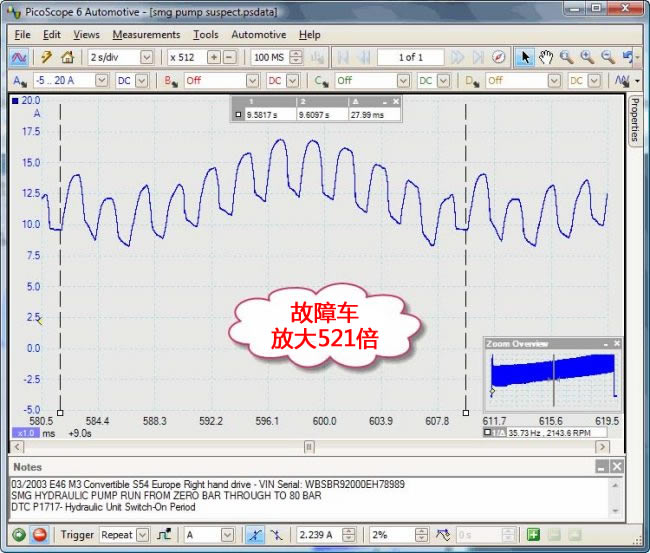The width and height of the screenshot is (650, 553).
Task: Open the Measurements menu
Action: point(146,34)
